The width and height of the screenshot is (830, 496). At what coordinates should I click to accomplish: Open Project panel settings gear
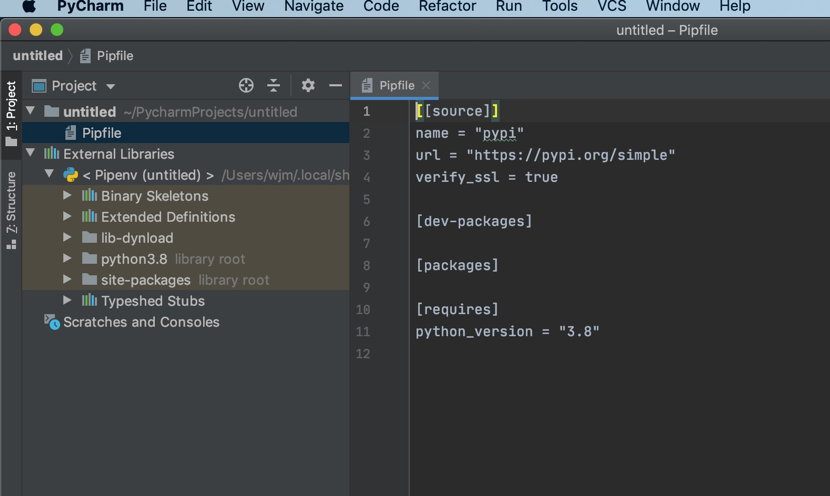click(308, 86)
